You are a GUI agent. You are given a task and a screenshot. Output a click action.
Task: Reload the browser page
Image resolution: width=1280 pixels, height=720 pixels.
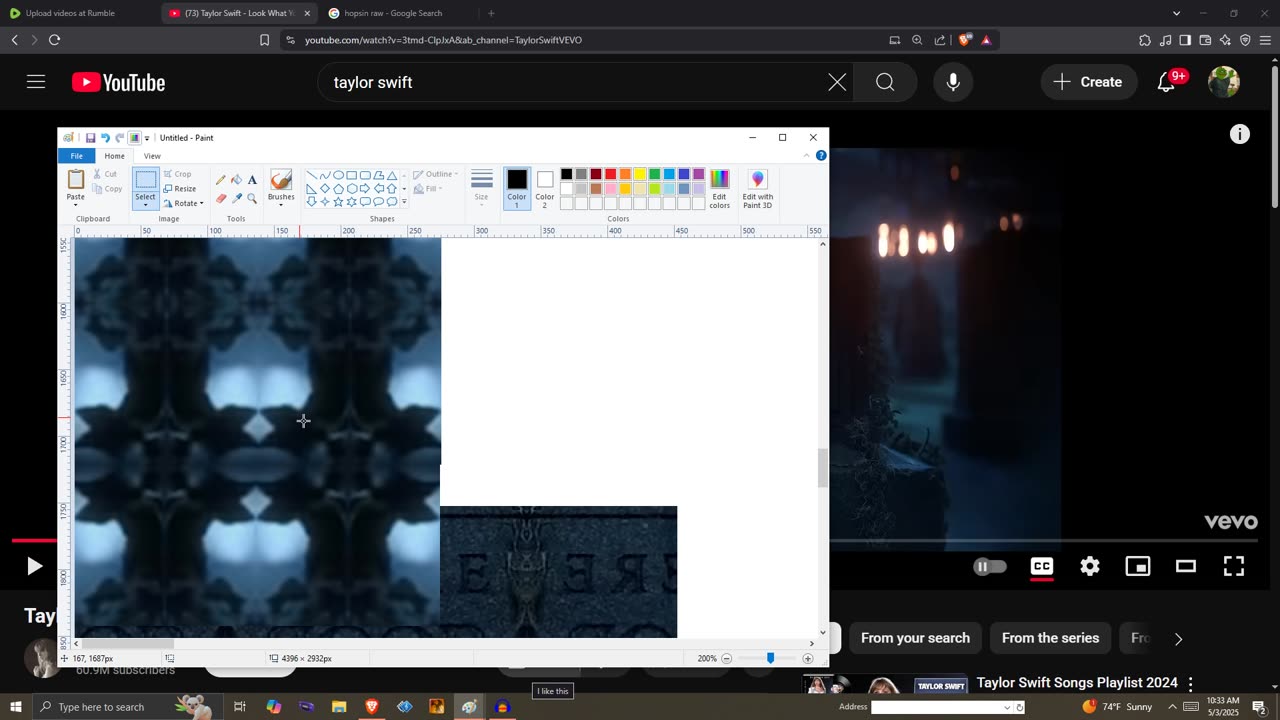click(54, 40)
